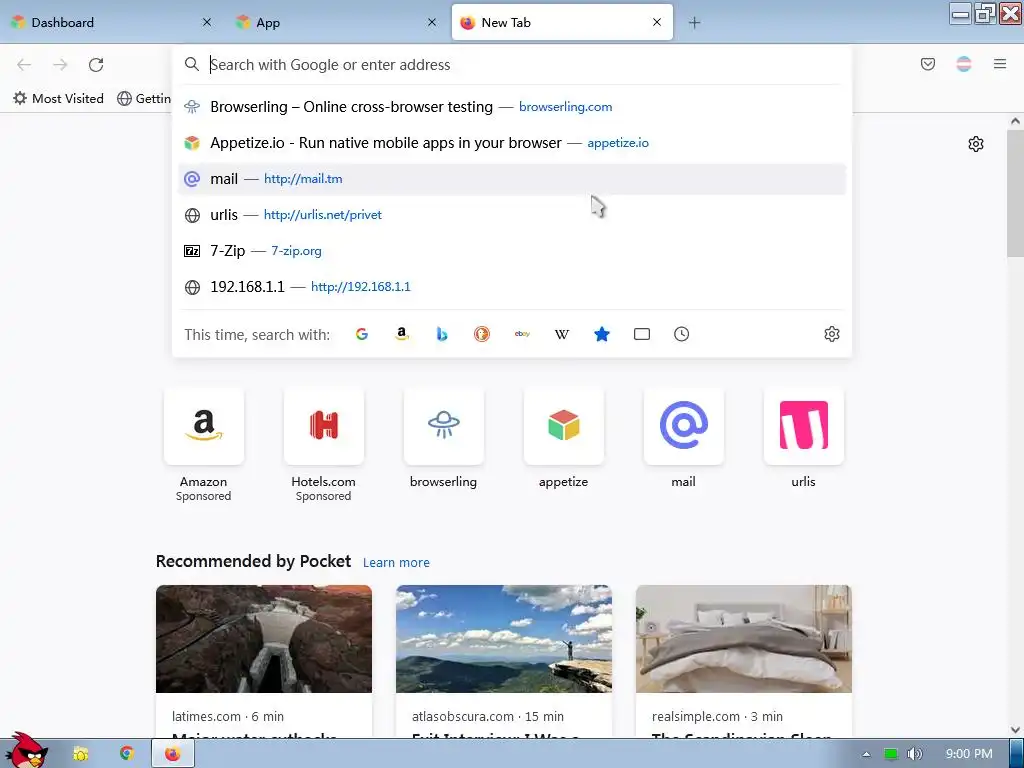Click the 9:00 PM clock

(x=969, y=754)
